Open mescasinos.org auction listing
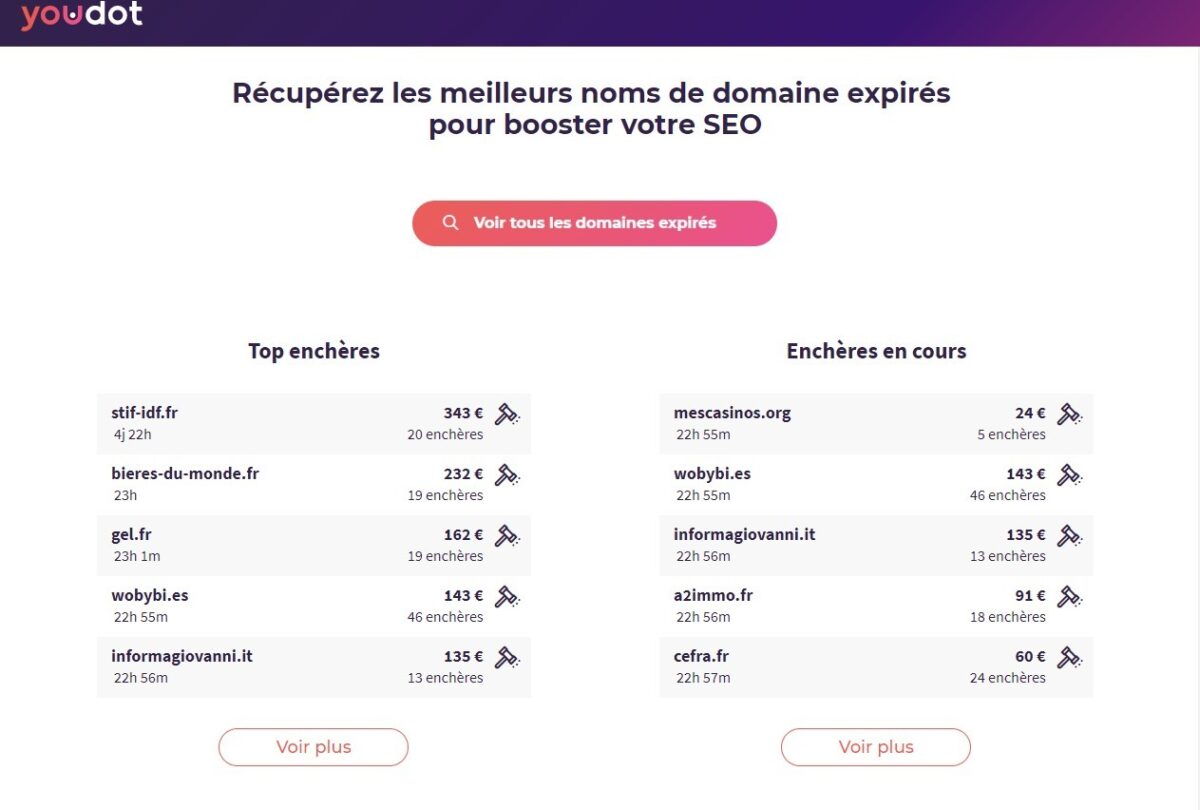The image size is (1200, 810). click(x=732, y=413)
